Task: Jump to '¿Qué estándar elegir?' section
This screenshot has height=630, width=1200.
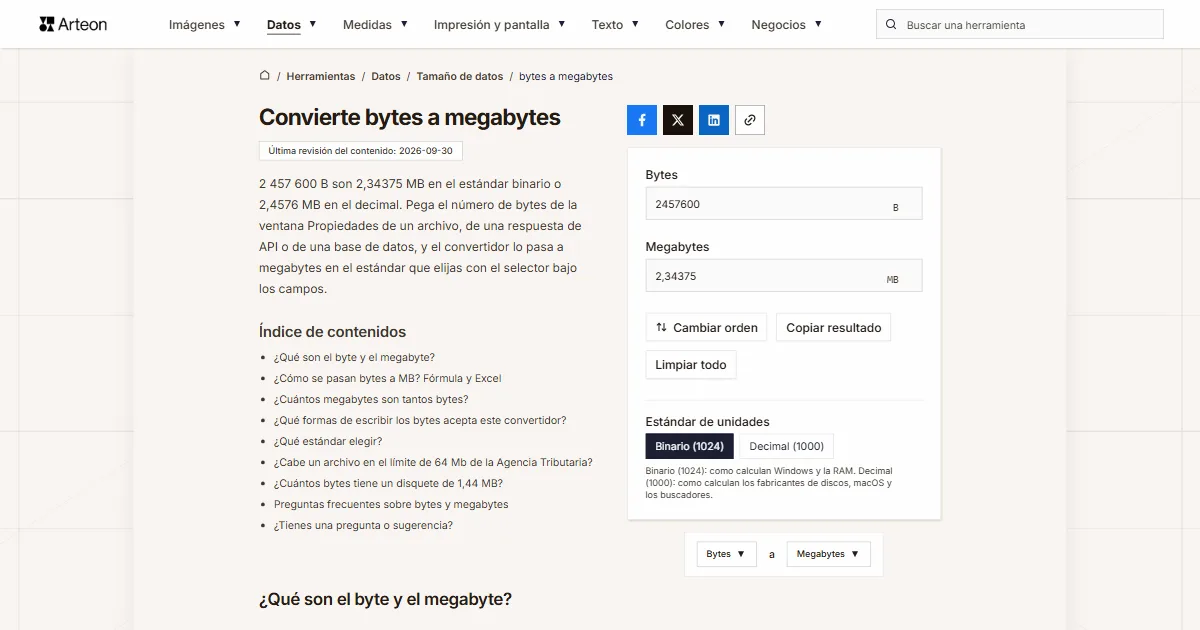Action: click(328, 442)
